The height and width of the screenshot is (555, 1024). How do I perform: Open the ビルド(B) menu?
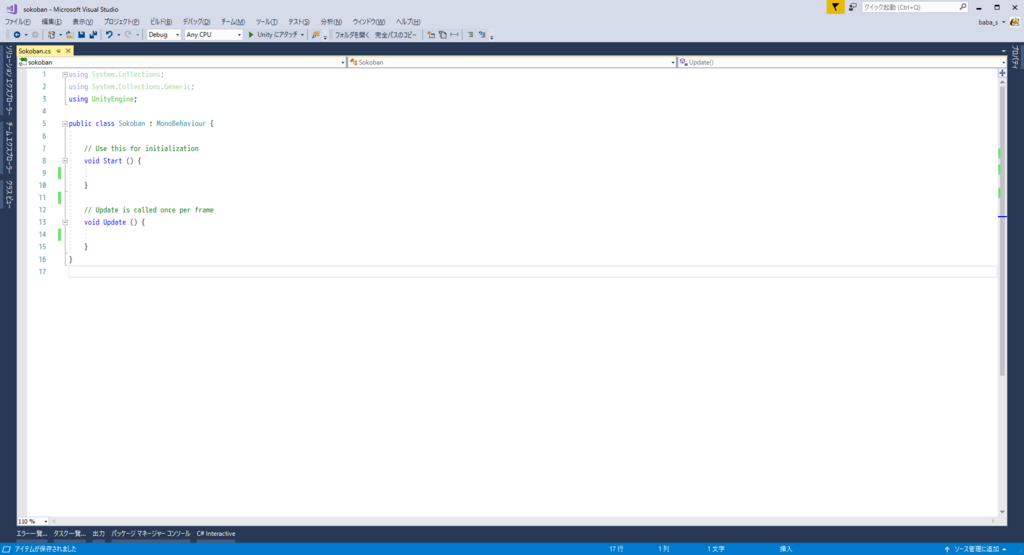tap(161, 22)
